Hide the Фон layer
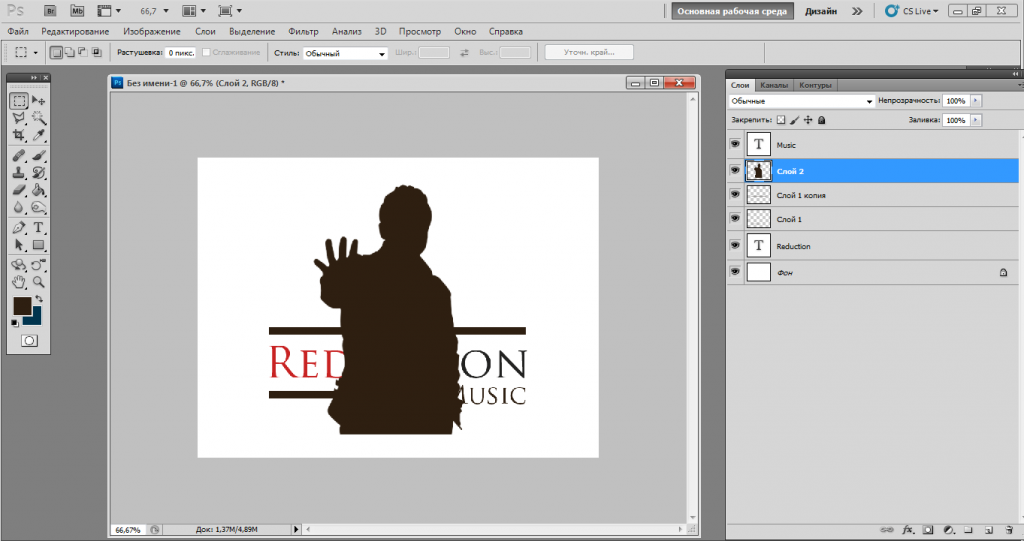 (735, 272)
